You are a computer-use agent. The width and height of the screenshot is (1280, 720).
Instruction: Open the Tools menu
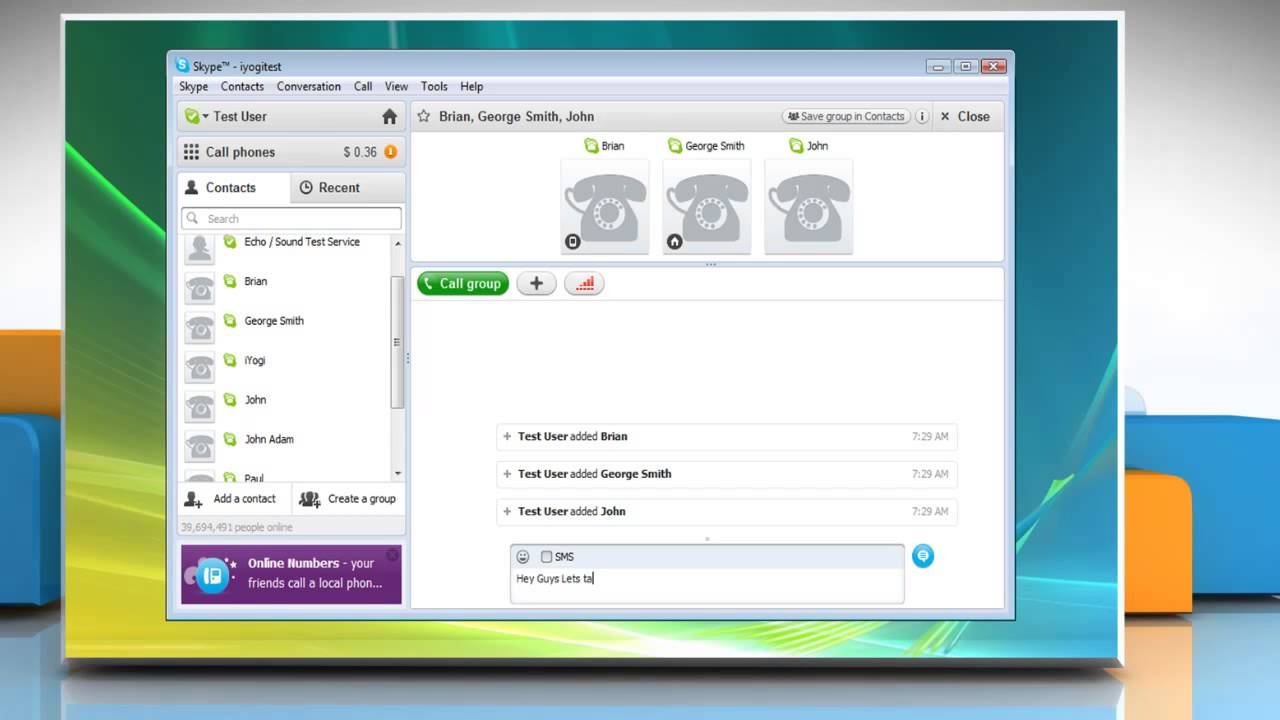434,87
